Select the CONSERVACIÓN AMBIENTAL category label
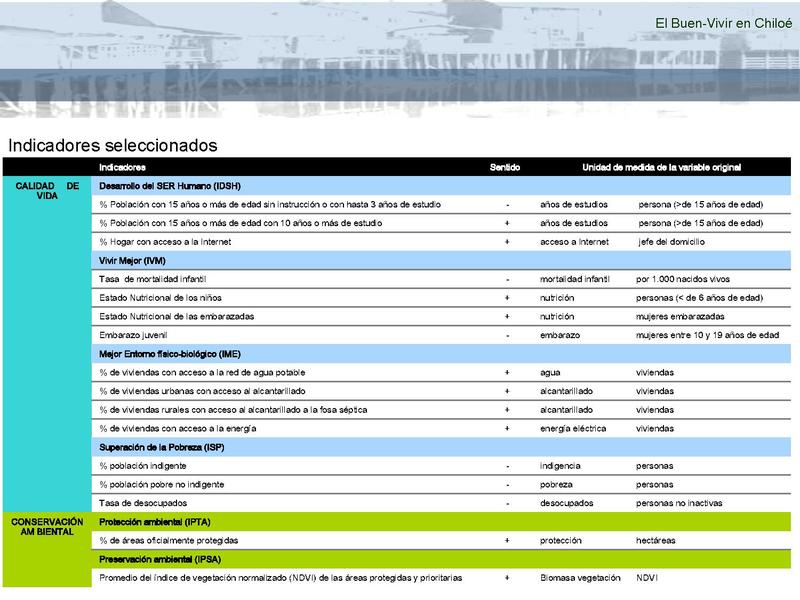 [47, 525]
